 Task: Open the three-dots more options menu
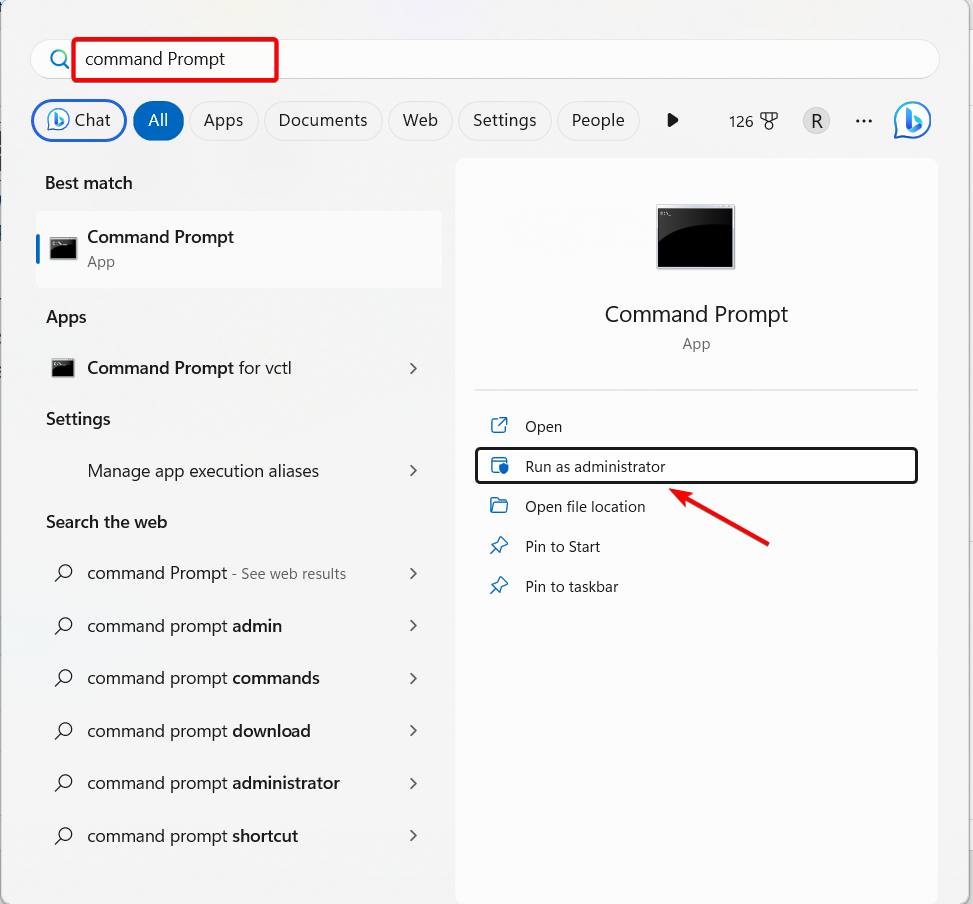click(864, 121)
